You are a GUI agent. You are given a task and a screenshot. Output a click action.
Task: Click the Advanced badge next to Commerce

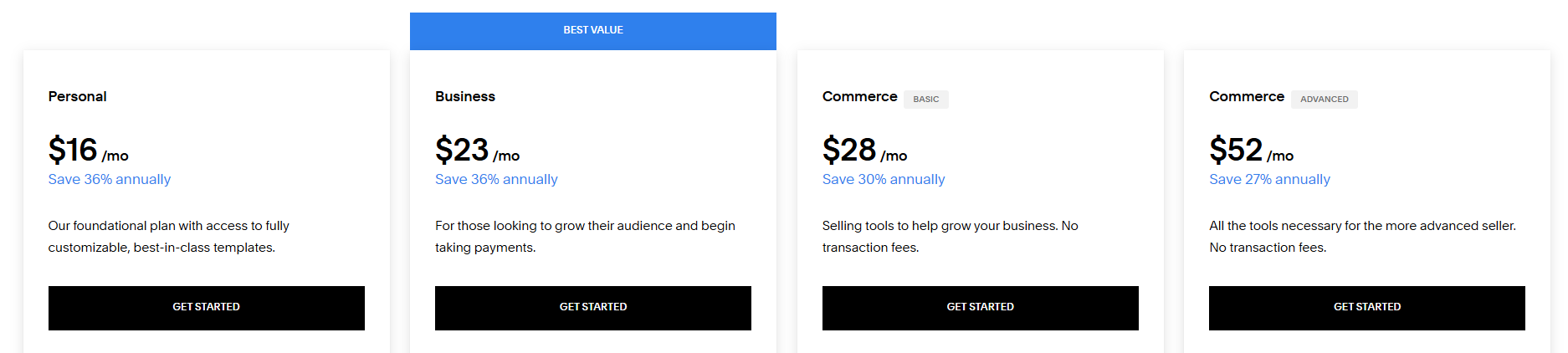(x=1324, y=99)
